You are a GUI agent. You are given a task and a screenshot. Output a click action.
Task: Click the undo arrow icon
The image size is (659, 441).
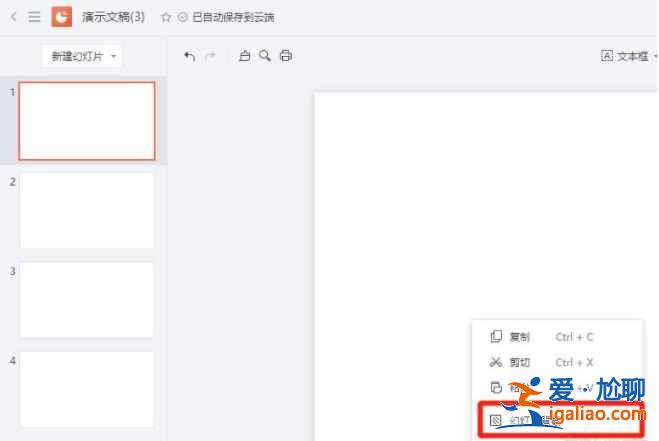[190, 56]
